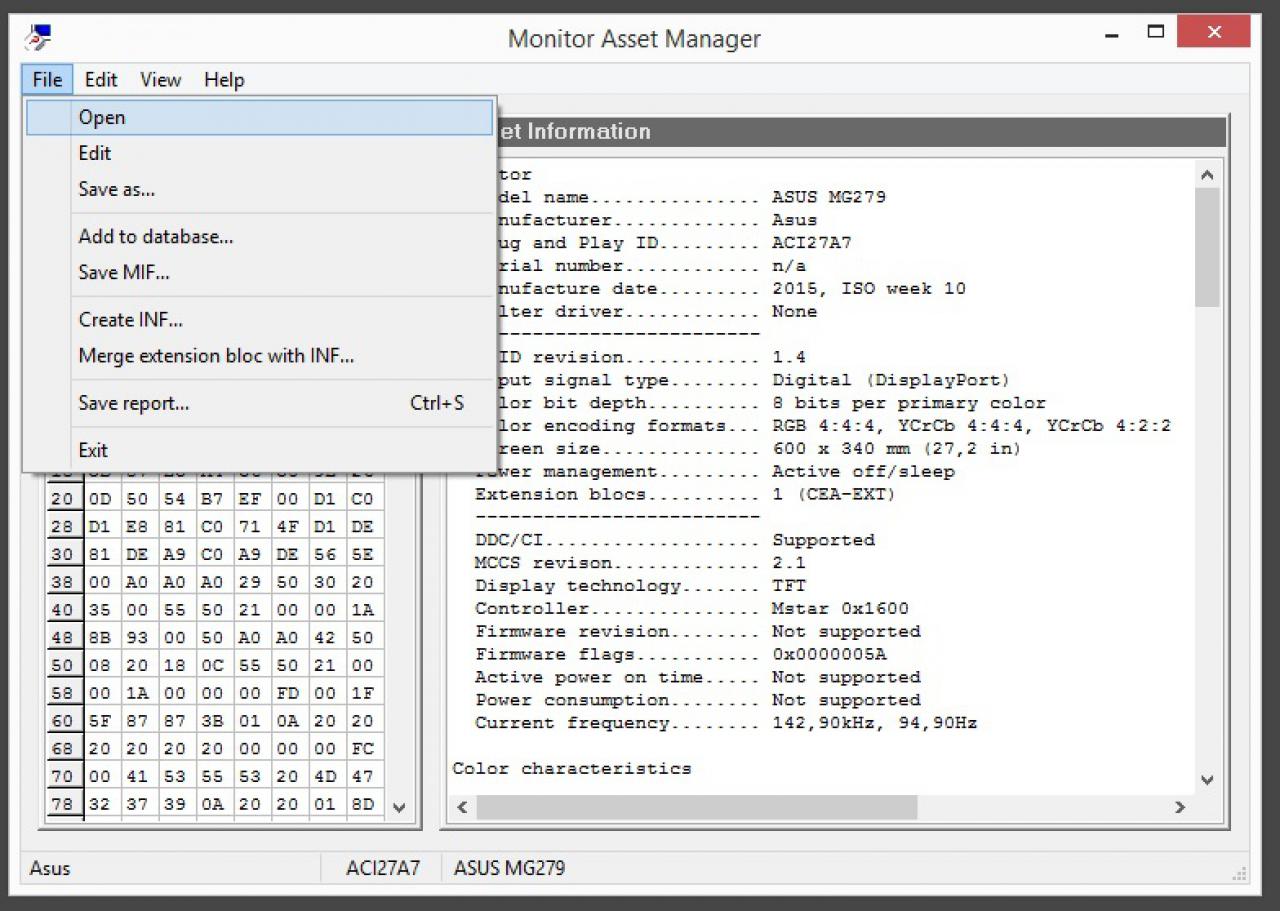Click the hex table scroll down arrow
The image size is (1280, 911).
399,807
